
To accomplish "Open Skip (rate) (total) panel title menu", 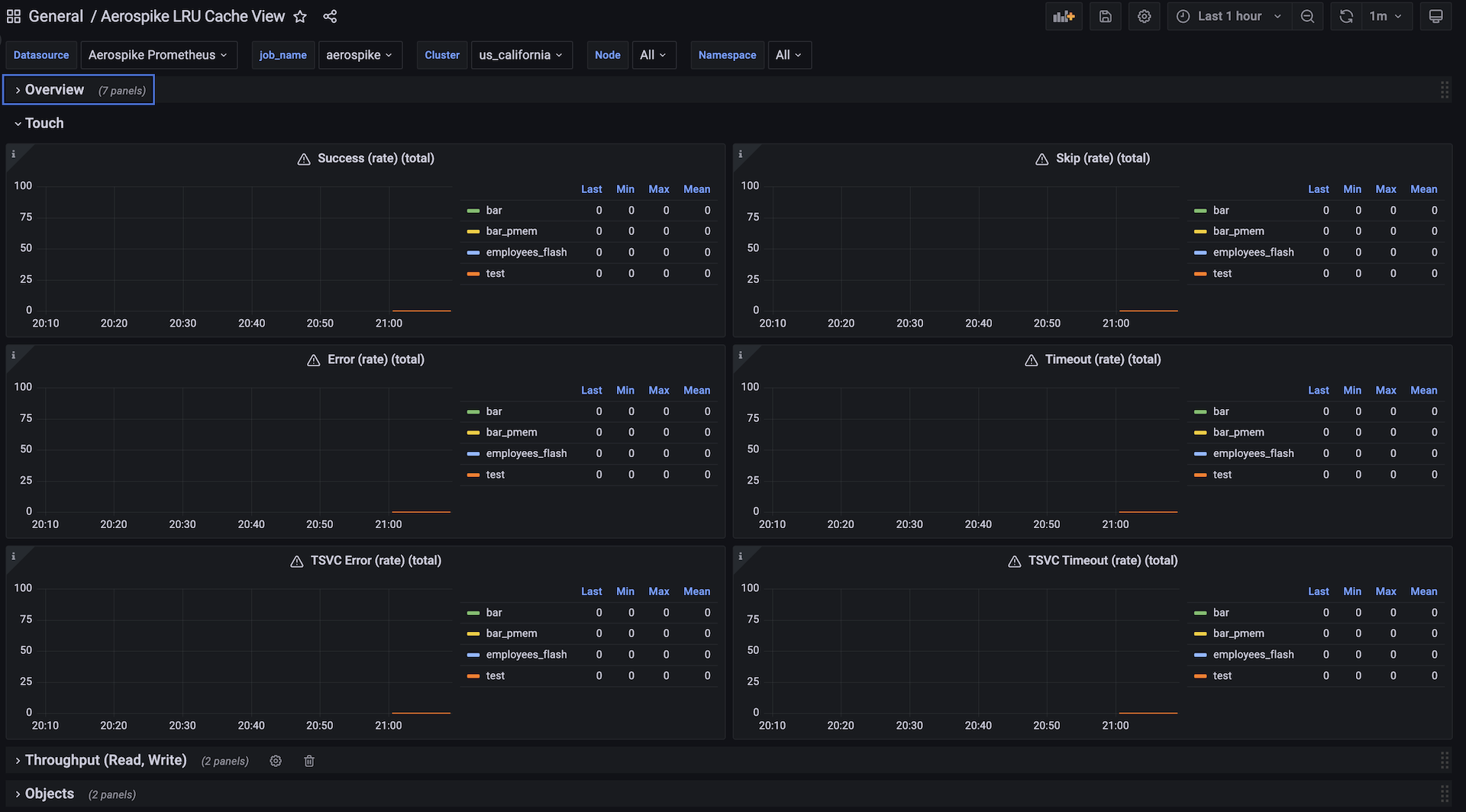I will [1103, 159].
